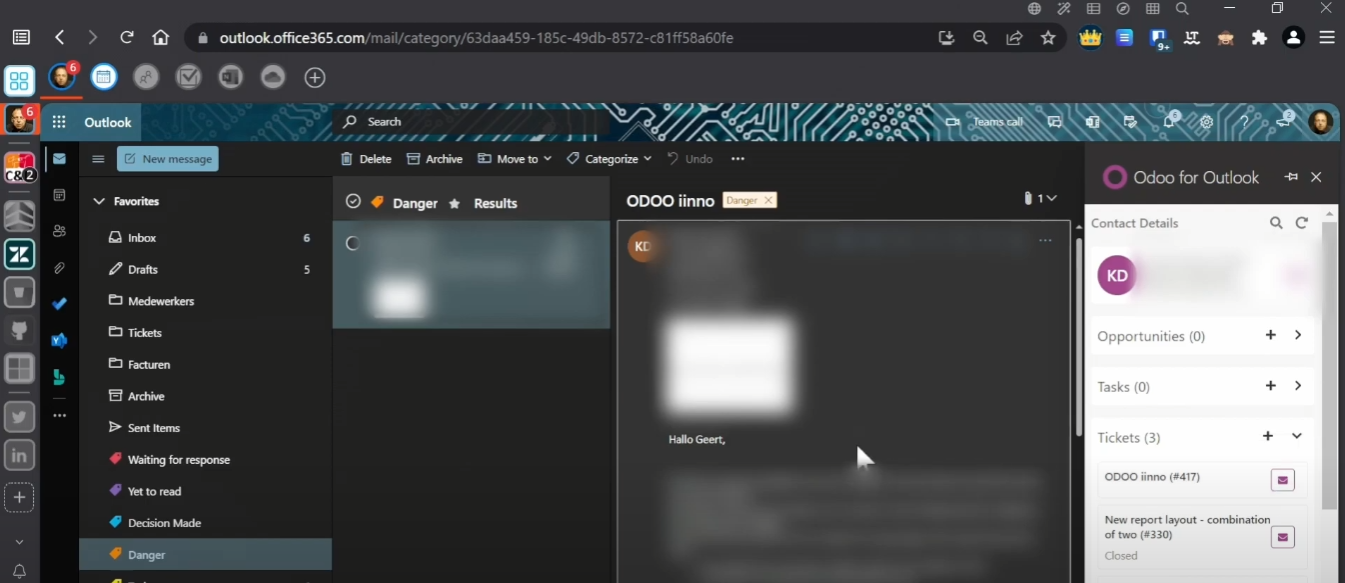Open Outlook help question mark
Image resolution: width=1345 pixels, height=583 pixels.
(x=1245, y=122)
